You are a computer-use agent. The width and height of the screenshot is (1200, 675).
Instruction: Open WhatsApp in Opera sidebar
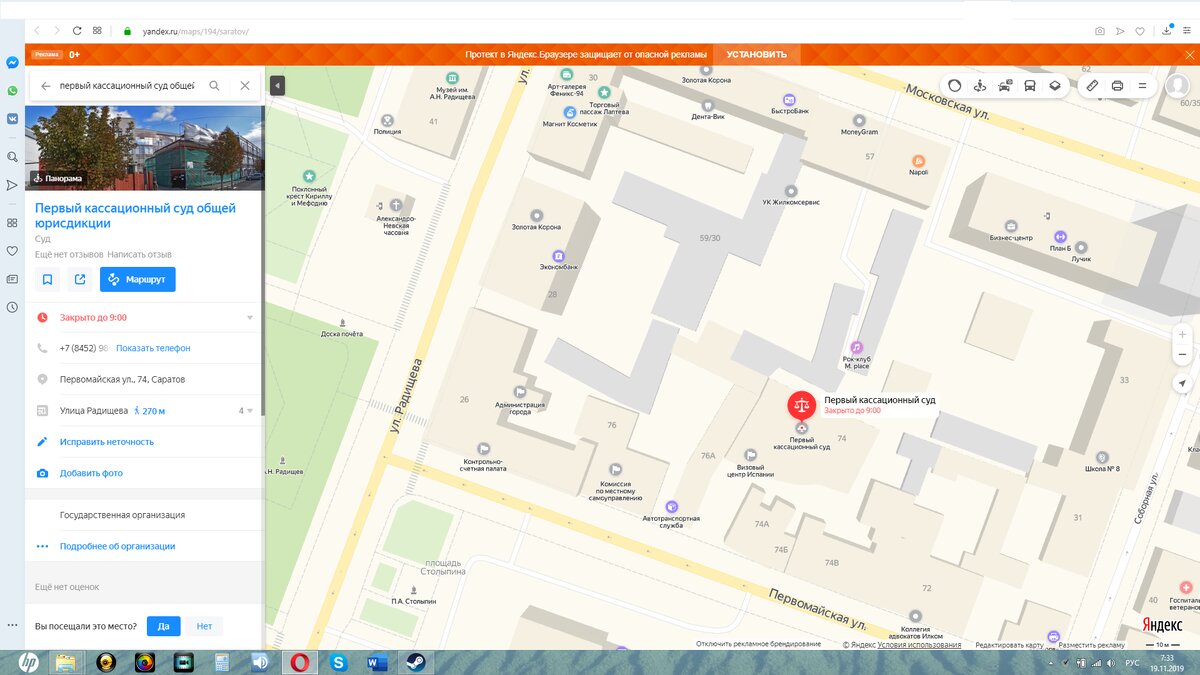(12, 90)
